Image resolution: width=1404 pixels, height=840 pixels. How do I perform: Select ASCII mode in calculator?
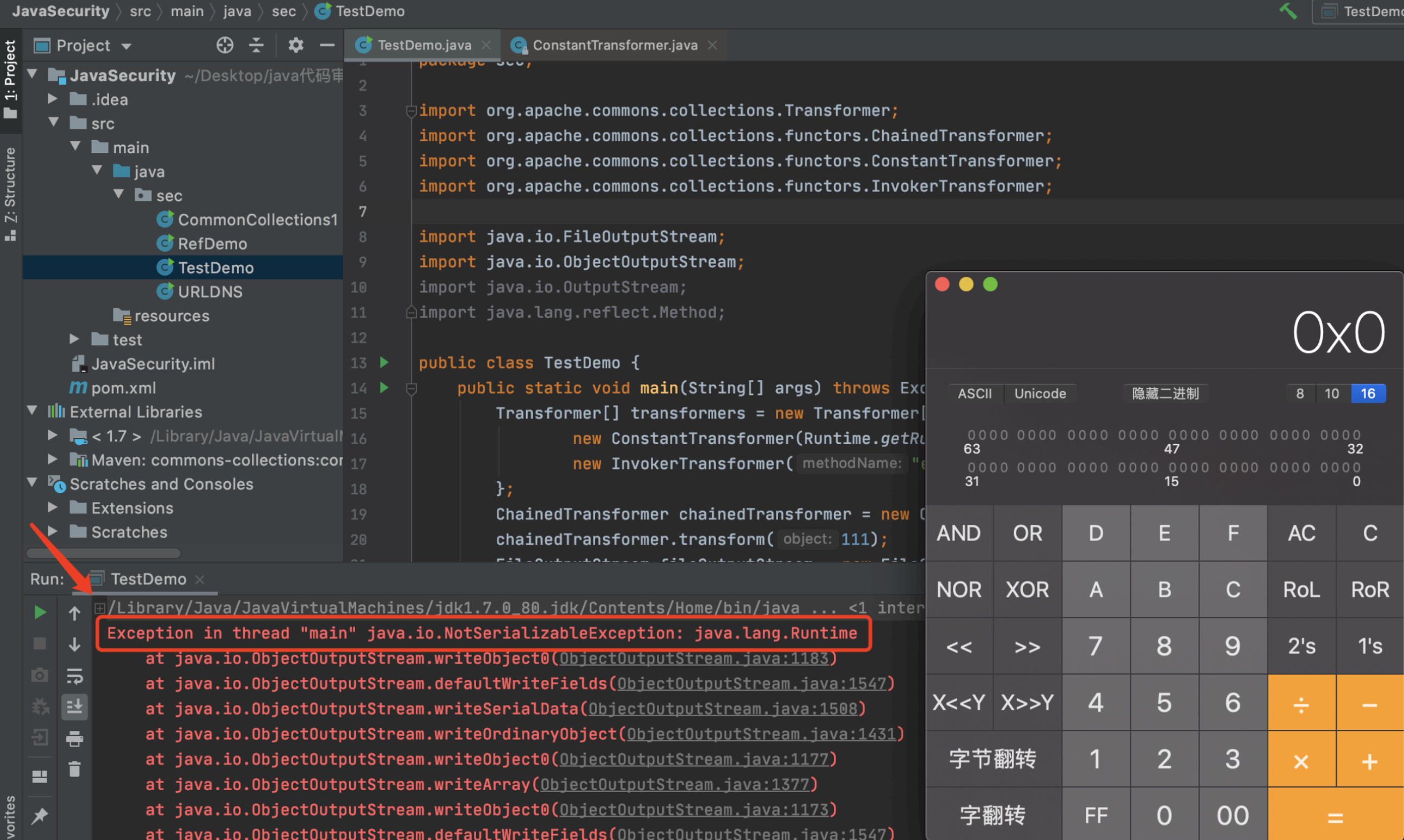click(x=975, y=393)
